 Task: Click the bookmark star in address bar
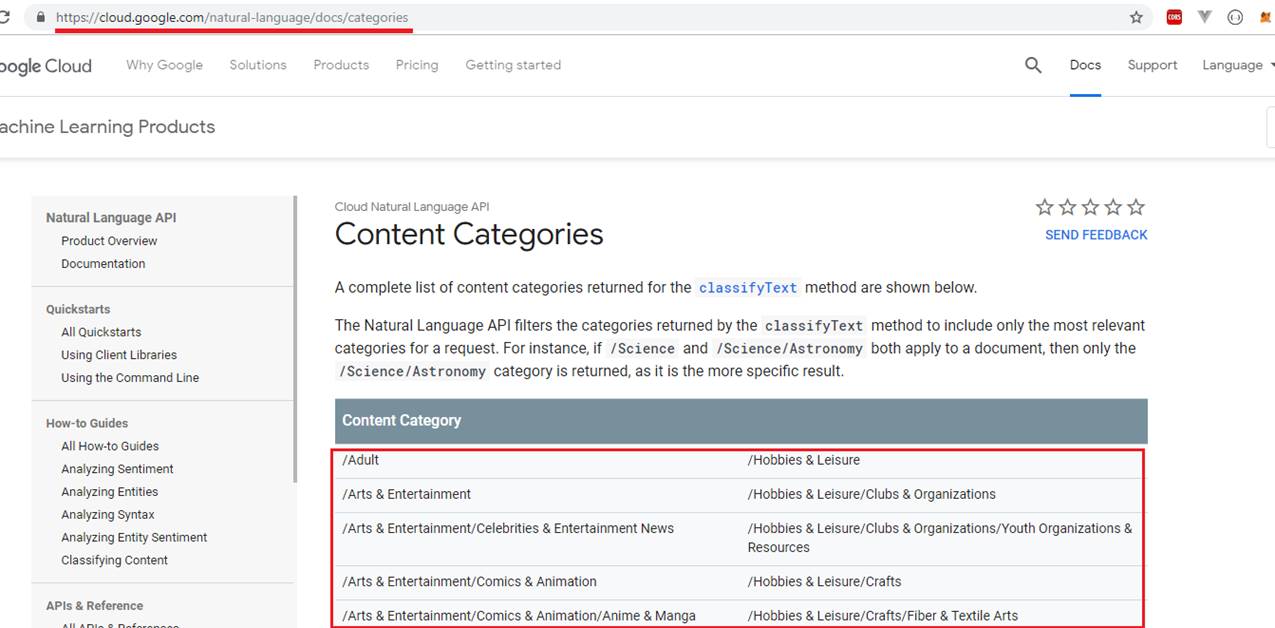tap(1136, 17)
